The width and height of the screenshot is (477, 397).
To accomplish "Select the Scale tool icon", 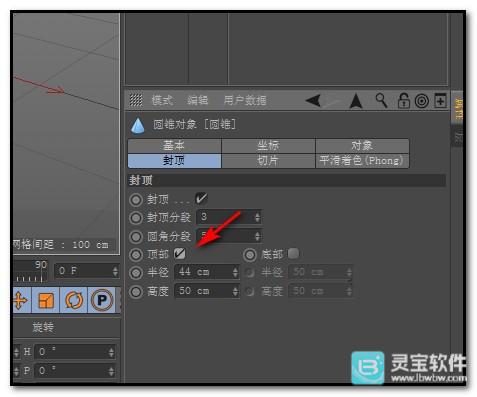I will point(46,300).
